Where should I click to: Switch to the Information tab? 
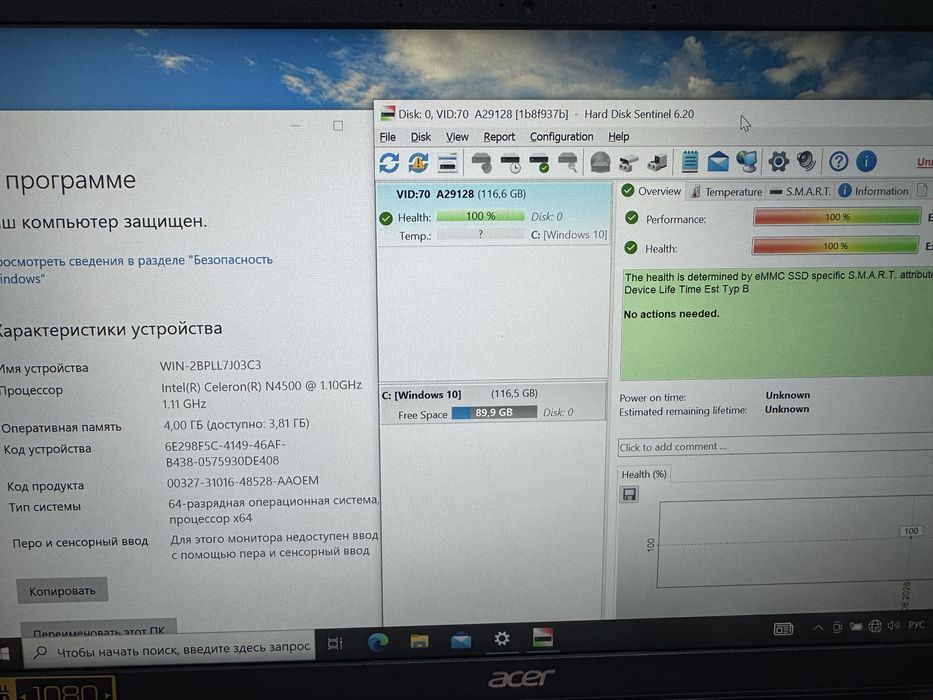873,190
